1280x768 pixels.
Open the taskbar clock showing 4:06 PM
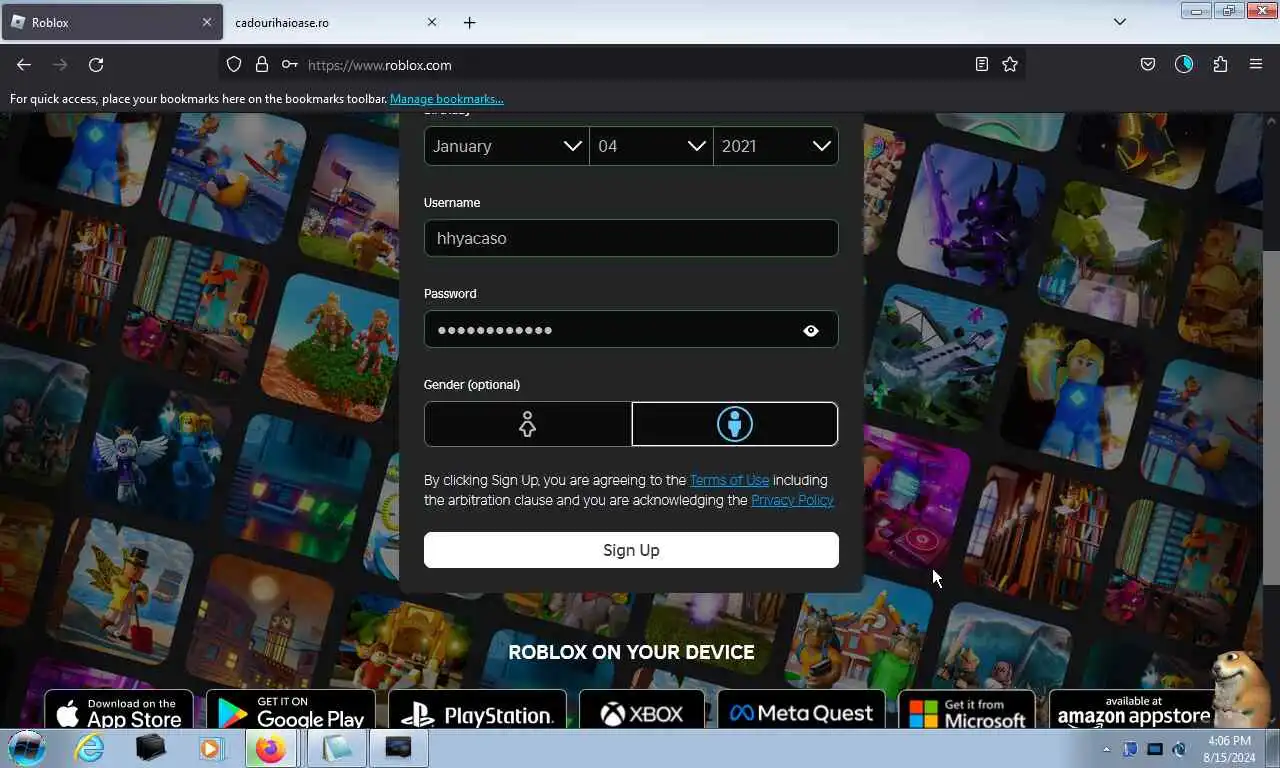click(x=1229, y=749)
